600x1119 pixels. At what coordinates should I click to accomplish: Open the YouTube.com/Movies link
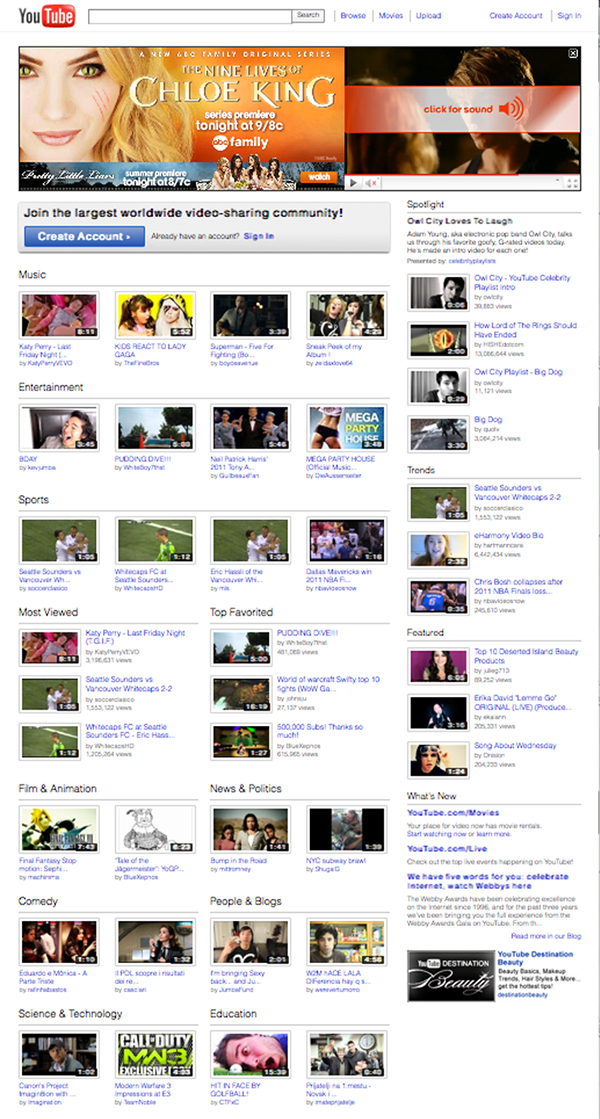[453, 813]
